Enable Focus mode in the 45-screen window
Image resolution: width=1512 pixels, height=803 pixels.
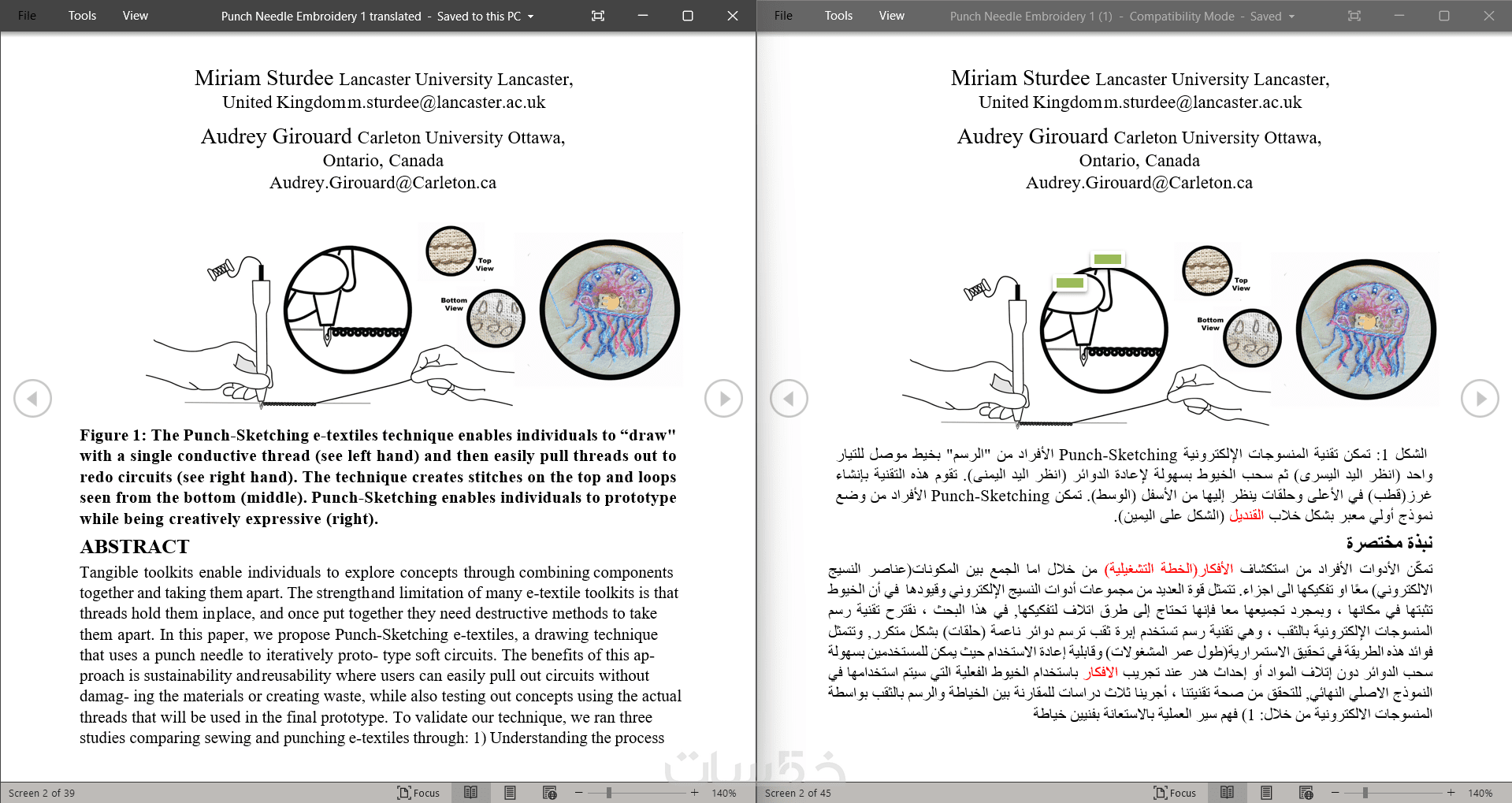pos(1175,793)
